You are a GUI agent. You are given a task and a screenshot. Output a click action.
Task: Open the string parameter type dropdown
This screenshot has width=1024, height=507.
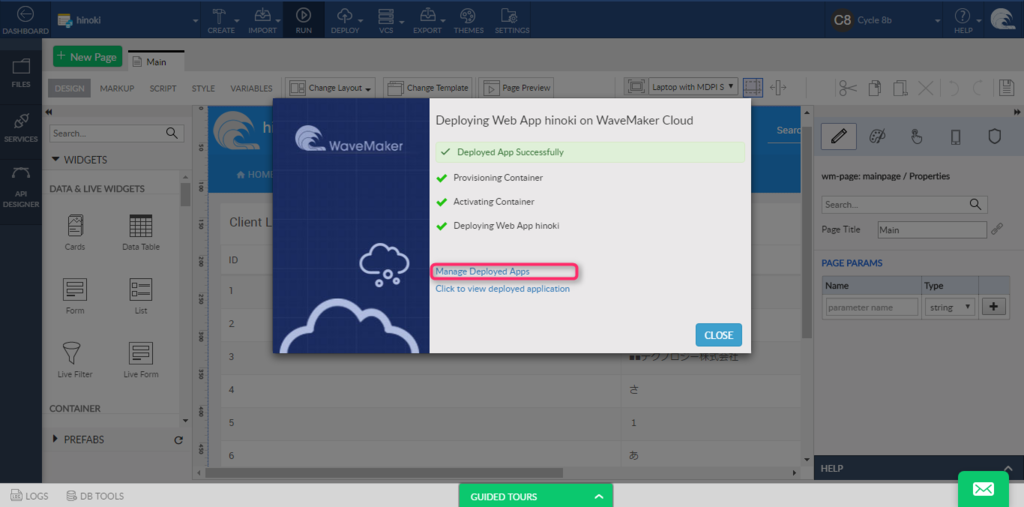(x=950, y=307)
